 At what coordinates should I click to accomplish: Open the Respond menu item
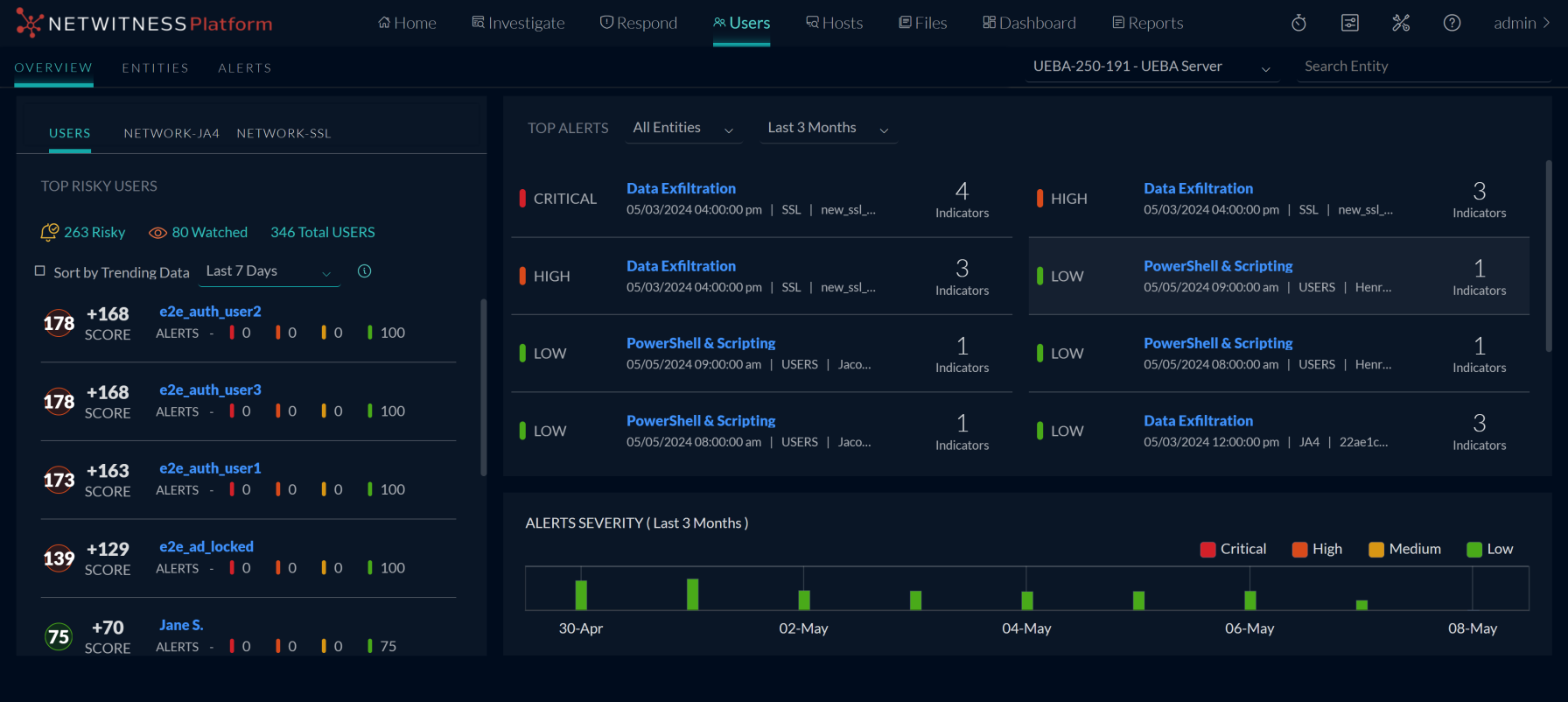point(639,23)
